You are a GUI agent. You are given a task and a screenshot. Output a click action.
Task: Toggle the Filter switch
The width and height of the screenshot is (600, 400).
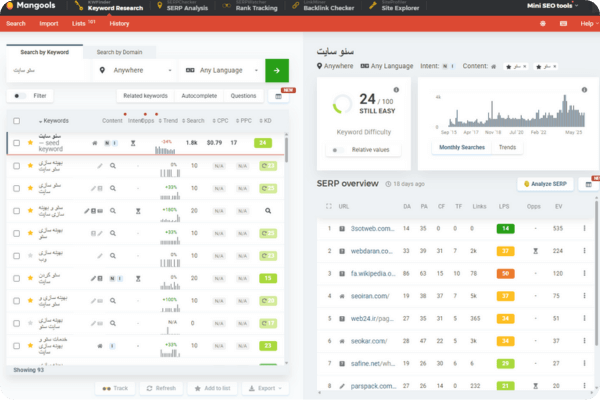(x=19, y=96)
